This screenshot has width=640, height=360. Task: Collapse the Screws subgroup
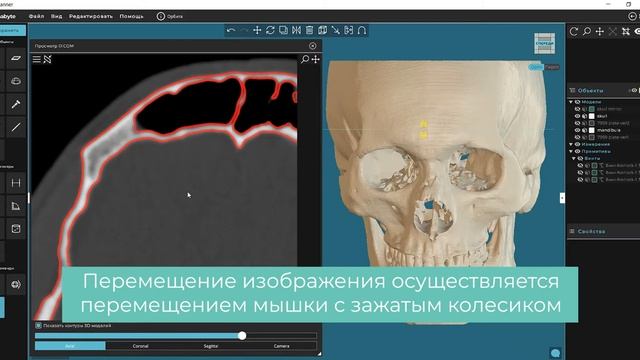click(574, 158)
